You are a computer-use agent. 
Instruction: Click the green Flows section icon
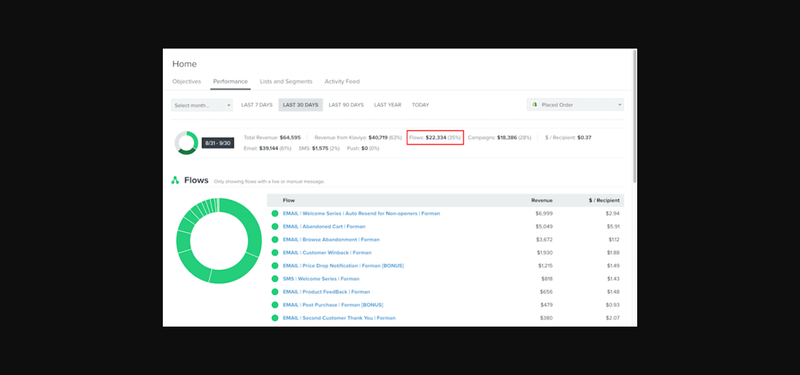(175, 180)
